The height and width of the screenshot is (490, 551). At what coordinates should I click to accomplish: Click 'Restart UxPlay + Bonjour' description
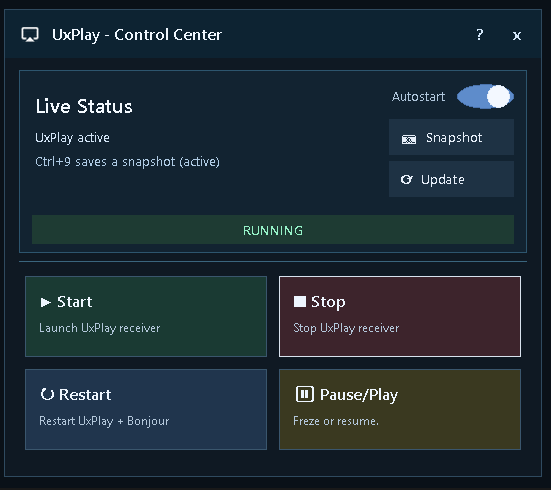104,421
